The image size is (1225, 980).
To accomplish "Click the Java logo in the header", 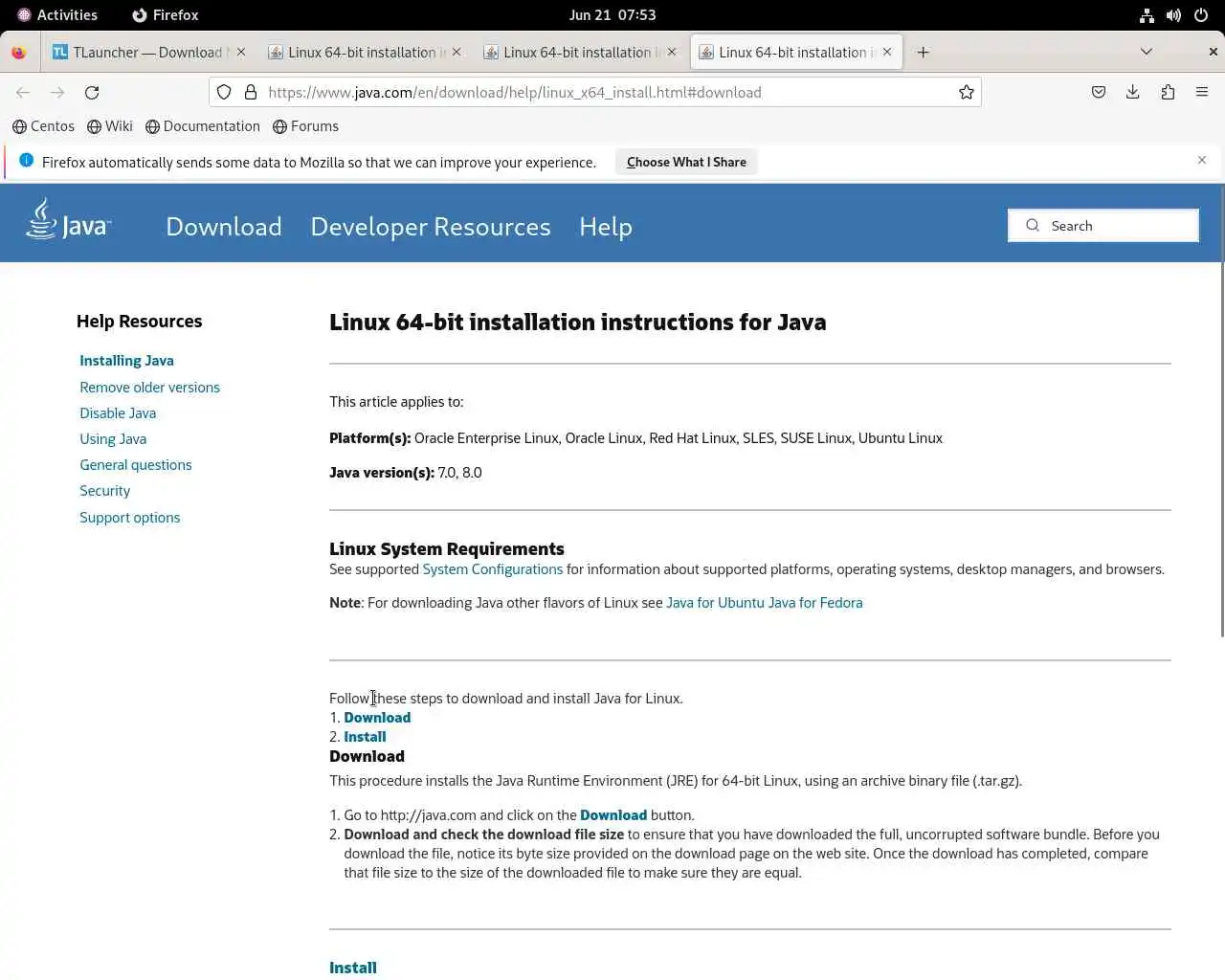I will click(x=68, y=219).
